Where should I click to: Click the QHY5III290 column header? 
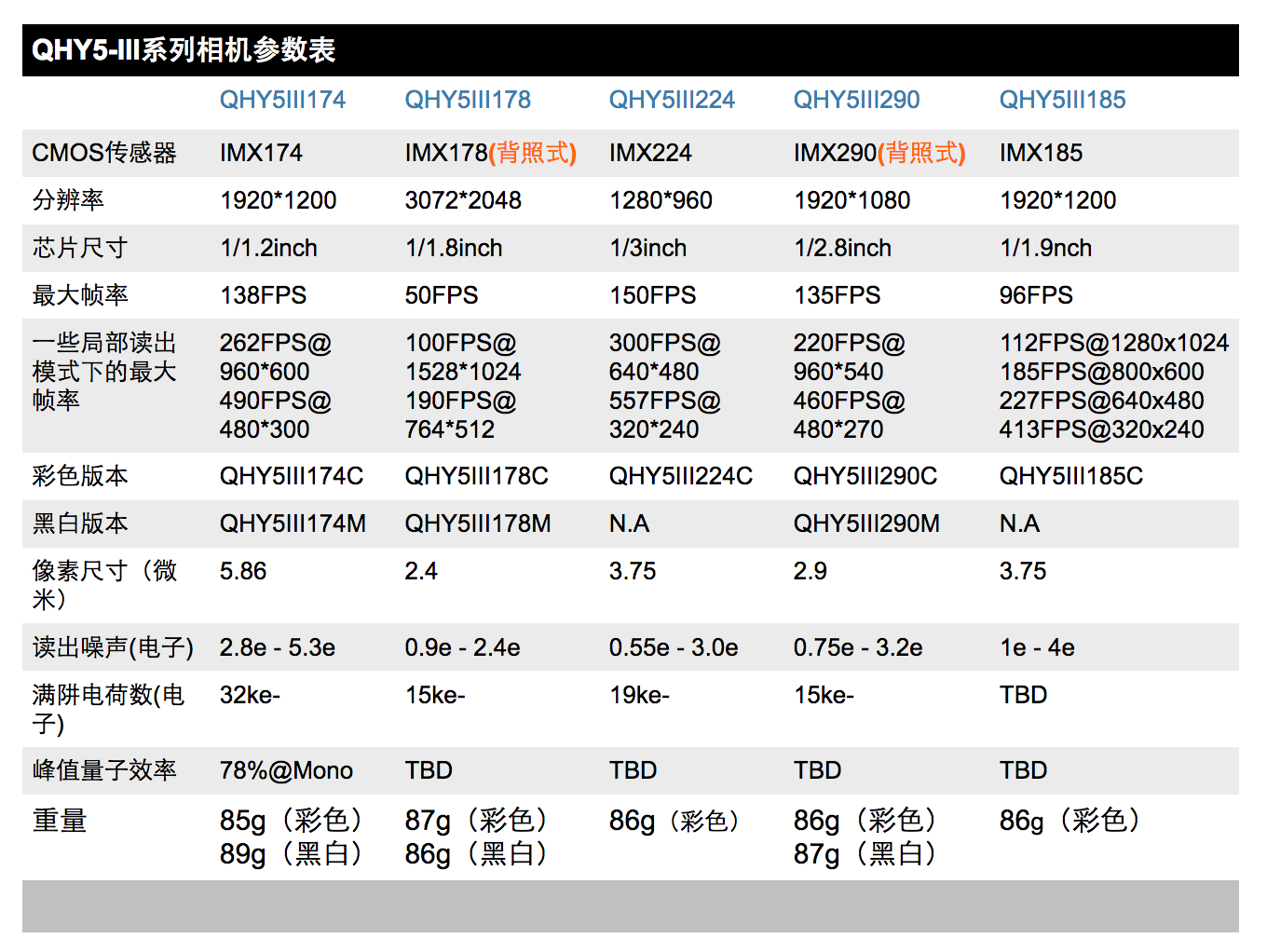(x=856, y=100)
